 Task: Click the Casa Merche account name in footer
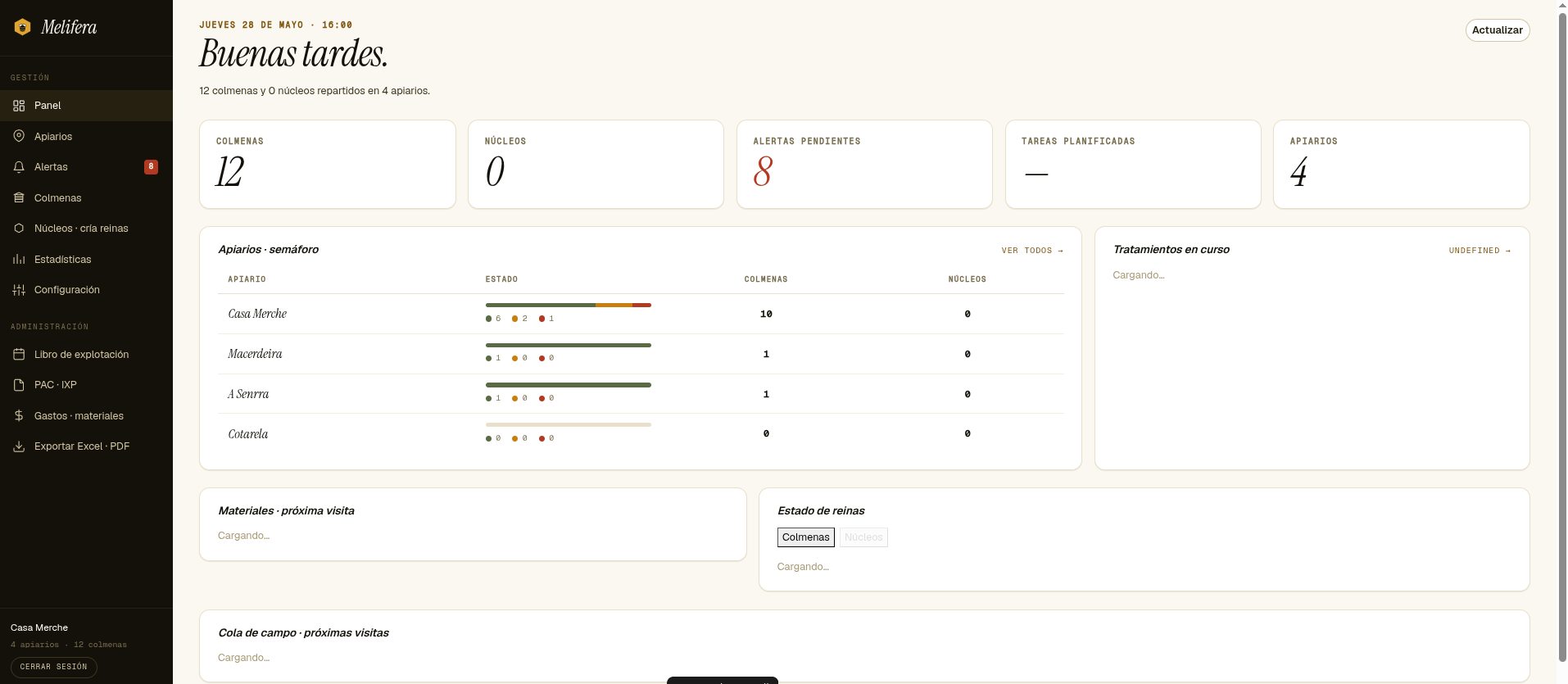39,627
